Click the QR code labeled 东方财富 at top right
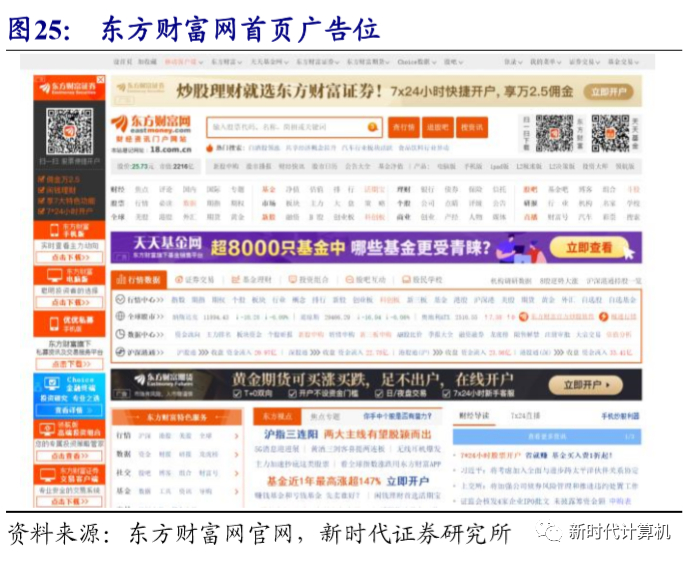Viewport: 693px width, 562px height. (555, 133)
